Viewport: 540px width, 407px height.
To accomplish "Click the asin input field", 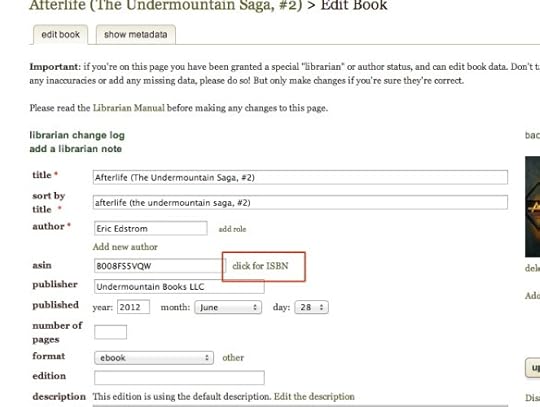I will tap(159, 266).
